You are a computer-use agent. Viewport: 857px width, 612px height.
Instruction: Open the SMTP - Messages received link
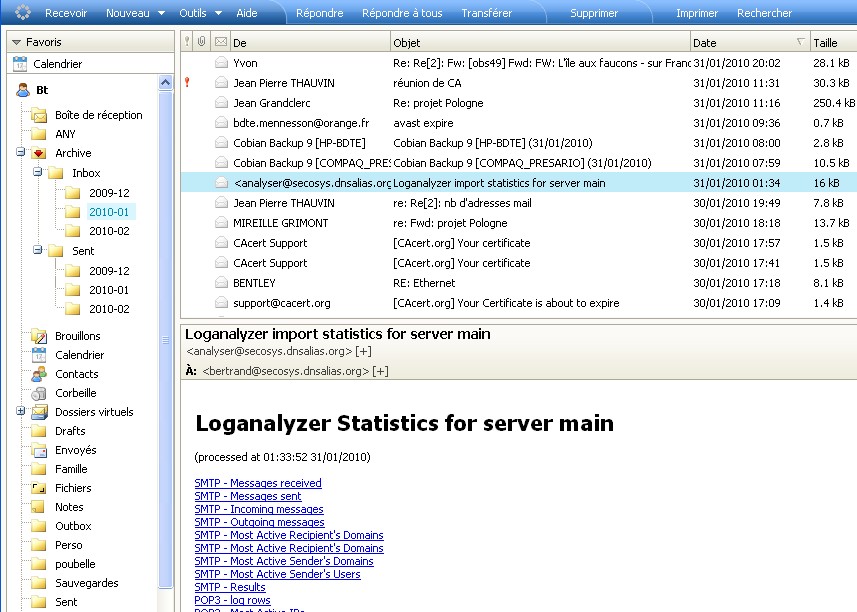pos(258,483)
